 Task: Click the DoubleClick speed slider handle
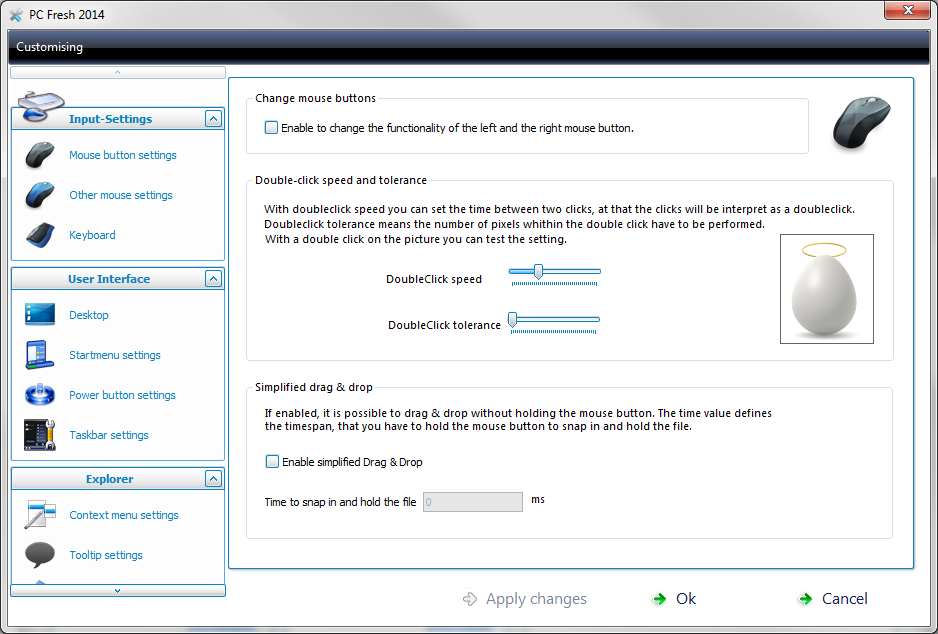[538, 272]
